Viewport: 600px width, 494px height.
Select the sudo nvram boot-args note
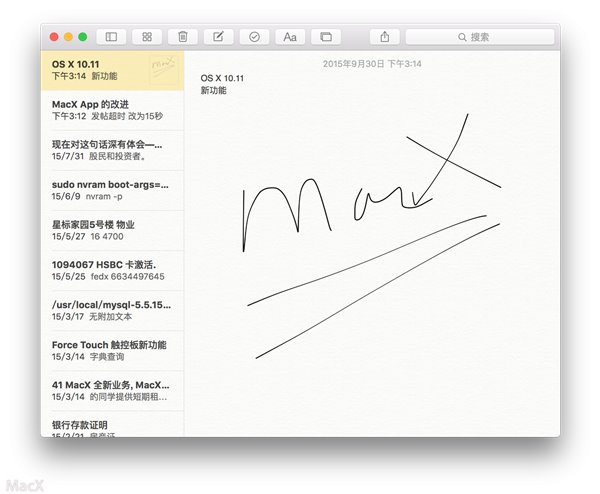click(112, 190)
